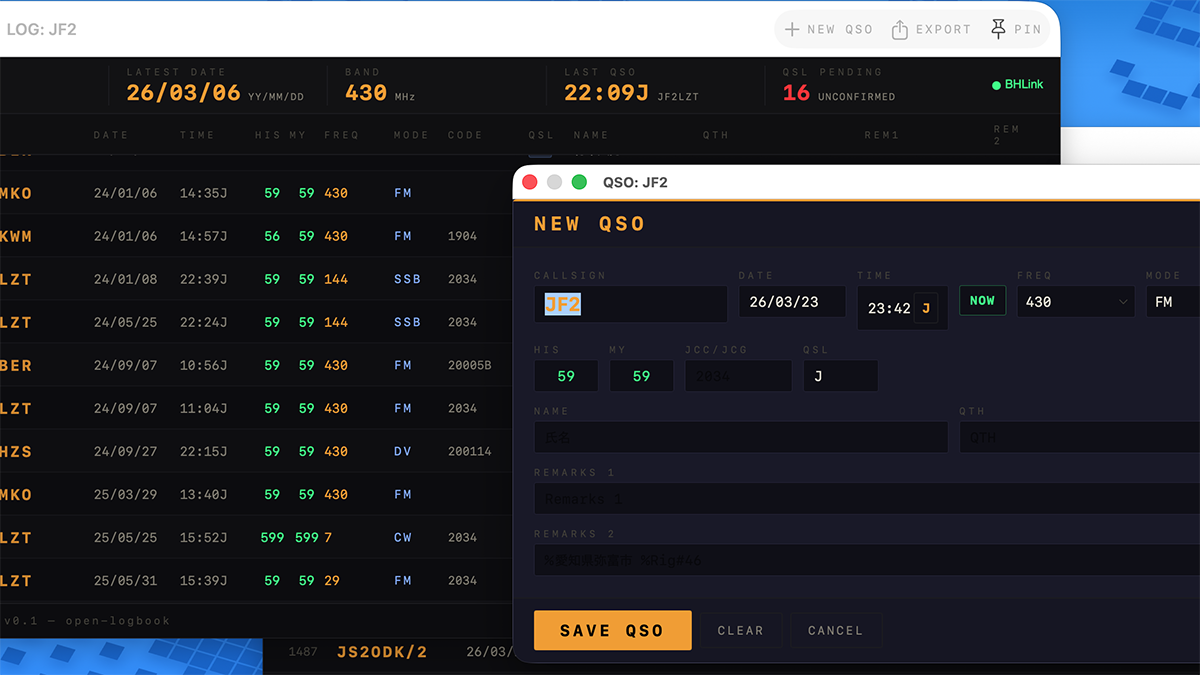
Task: Click the Pin pushpin icon
Action: pyautogui.click(x=998, y=30)
